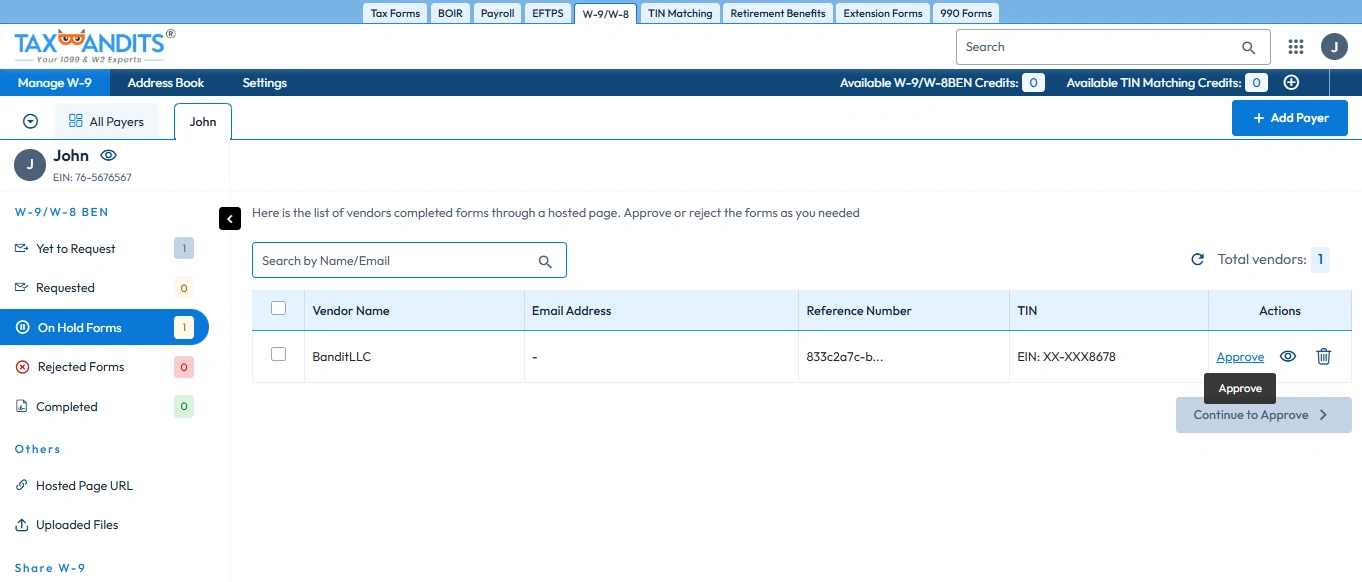
Task: Expand the payer dropdown circle arrow
Action: pyautogui.click(x=31, y=122)
